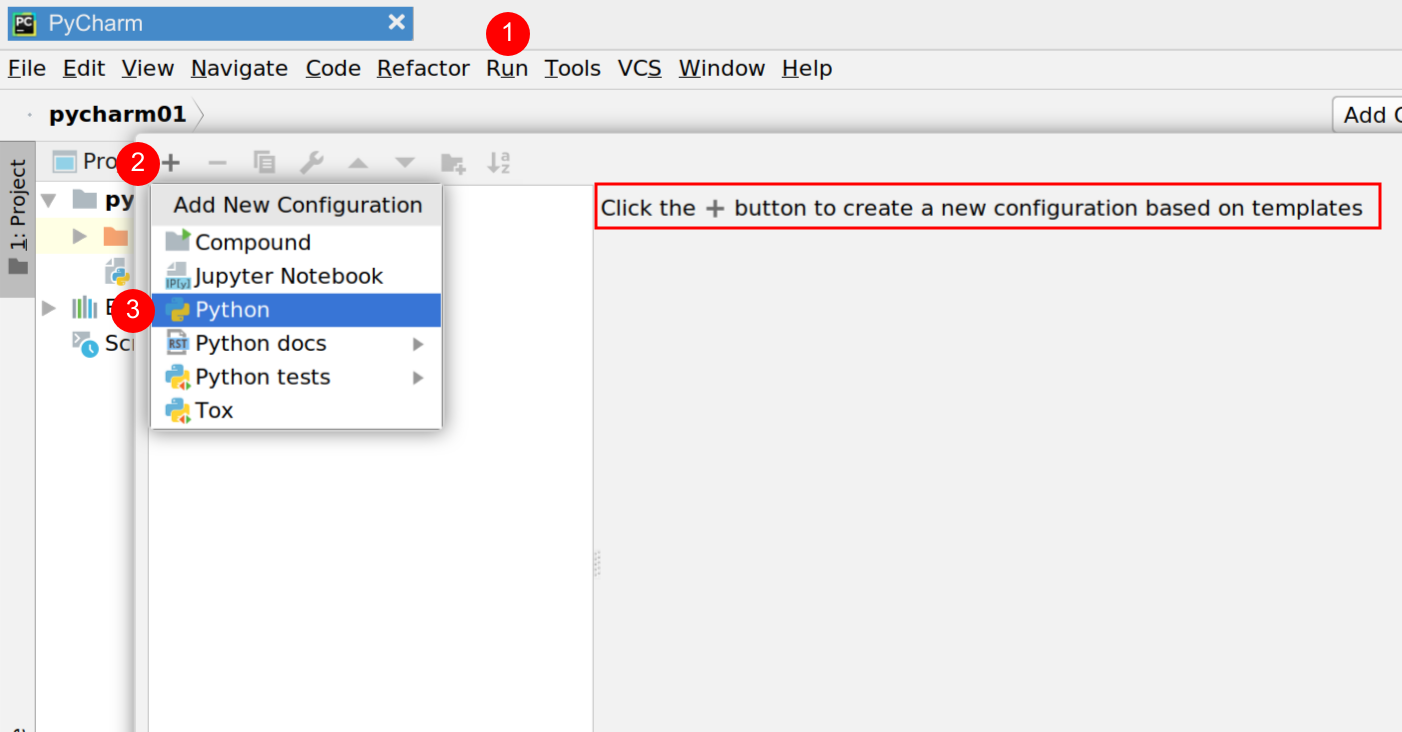
Task: Click the Python file icon in project tree
Action: [x=117, y=272]
